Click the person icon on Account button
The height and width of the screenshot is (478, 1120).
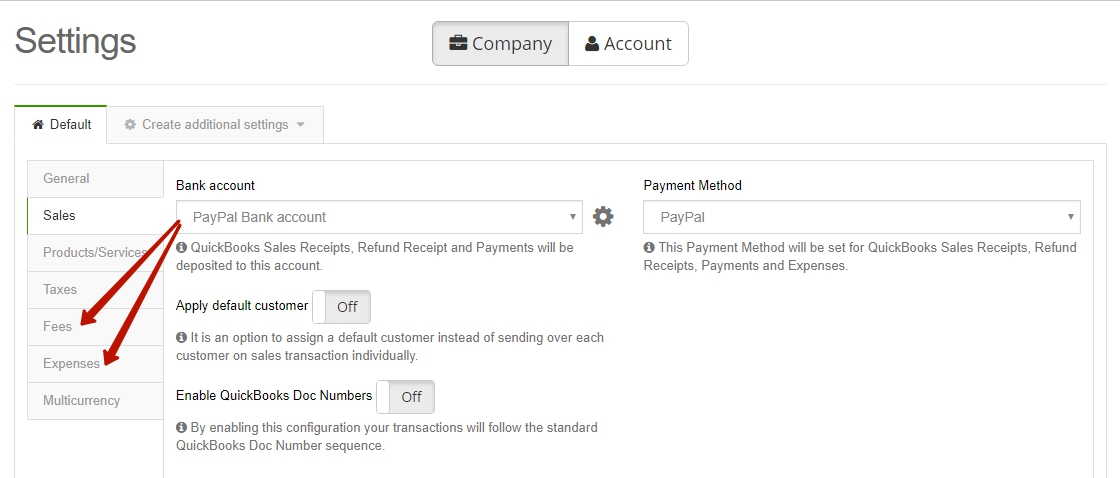pyautogui.click(x=591, y=44)
